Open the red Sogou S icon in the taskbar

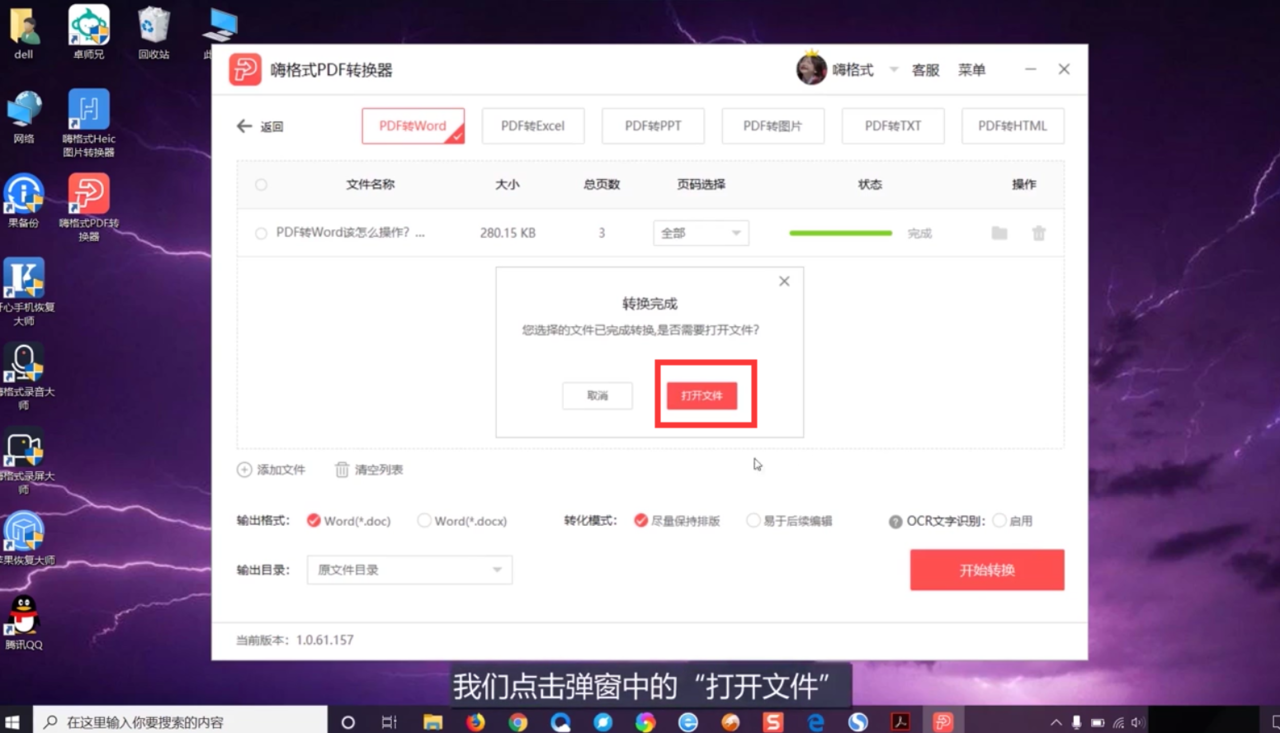point(773,722)
